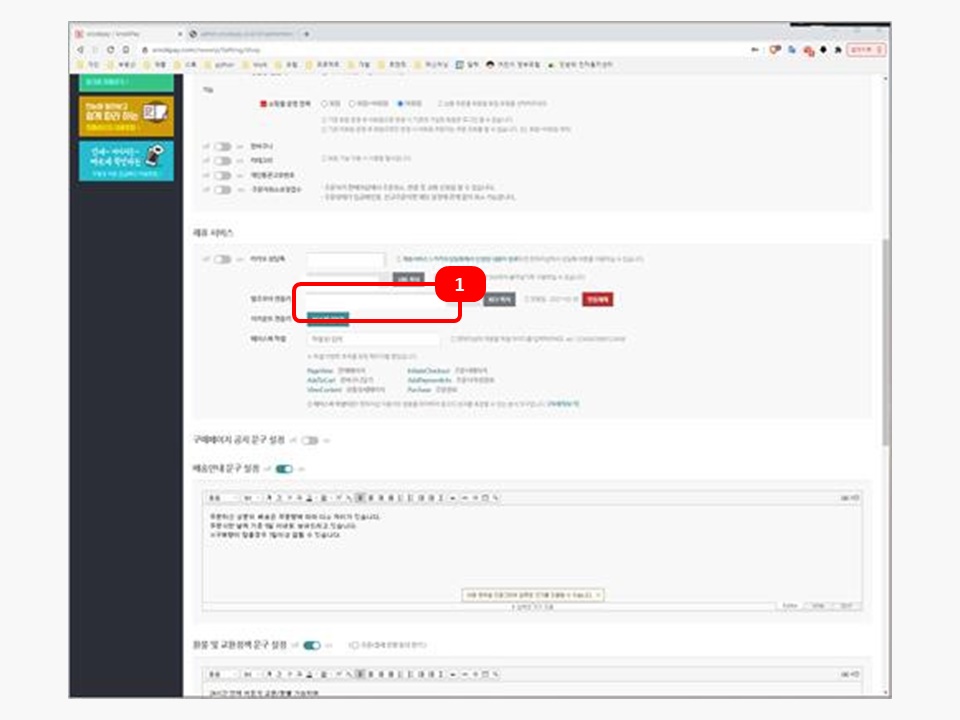
Task: Close the yellow tooltip in 배송안내 editor
Action: [598, 594]
